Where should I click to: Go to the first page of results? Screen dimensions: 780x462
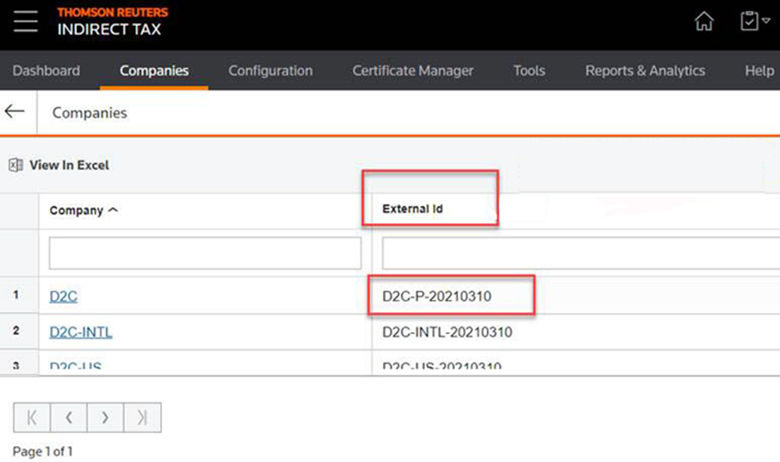coord(32,418)
